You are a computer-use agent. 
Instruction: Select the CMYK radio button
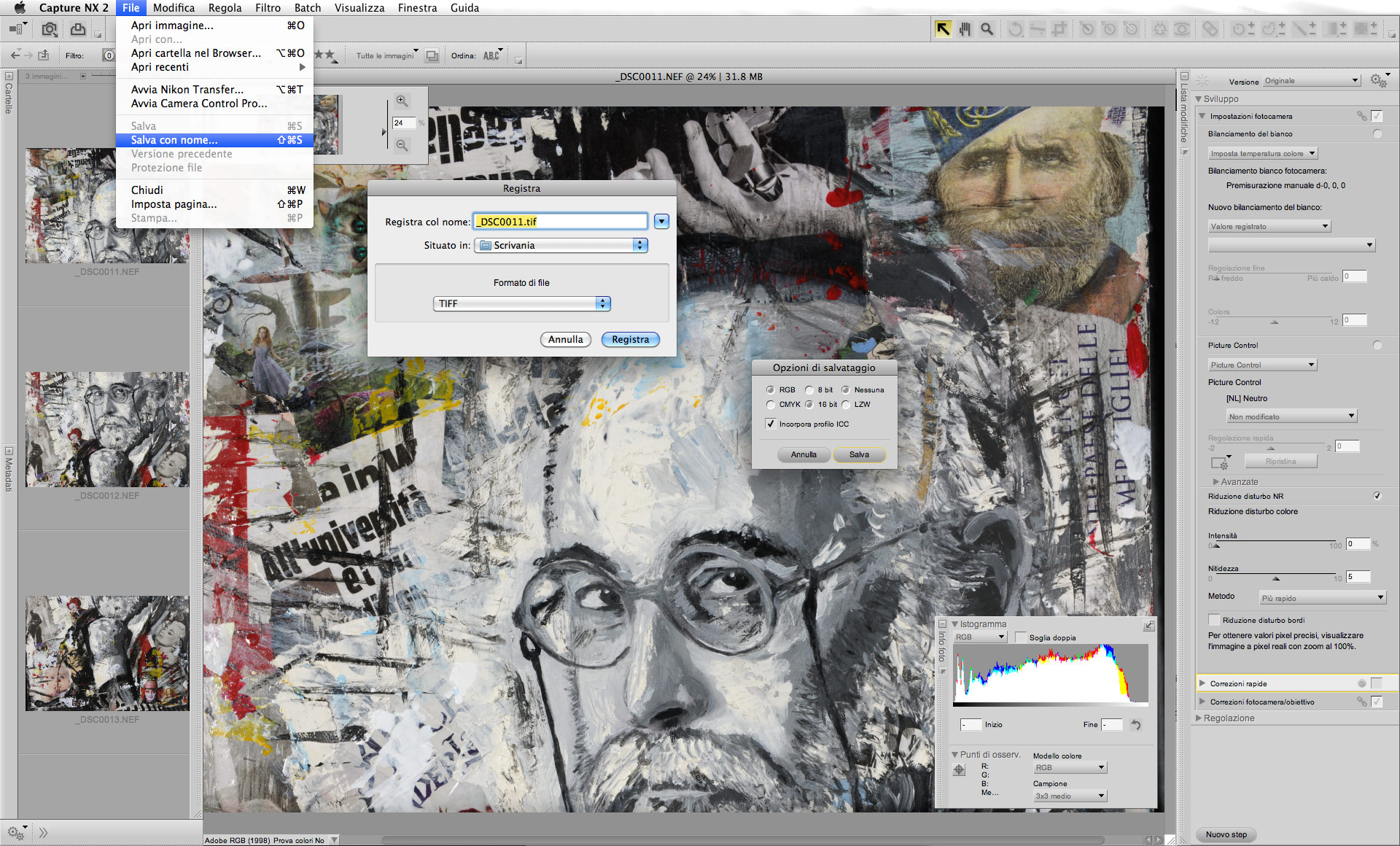coord(770,405)
